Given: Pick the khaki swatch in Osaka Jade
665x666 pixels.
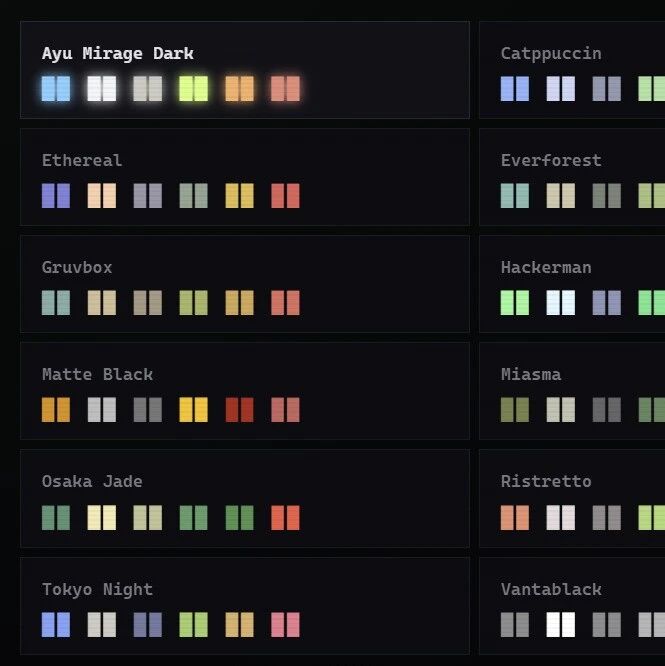Looking at the screenshot, I should tap(148, 518).
